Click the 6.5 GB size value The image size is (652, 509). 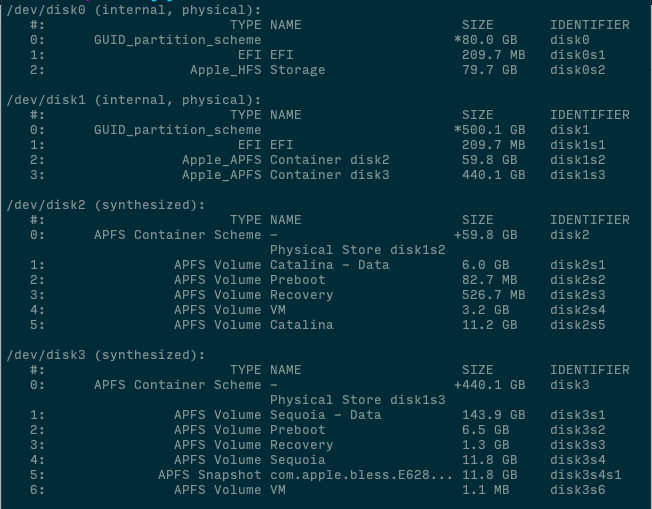coord(486,430)
